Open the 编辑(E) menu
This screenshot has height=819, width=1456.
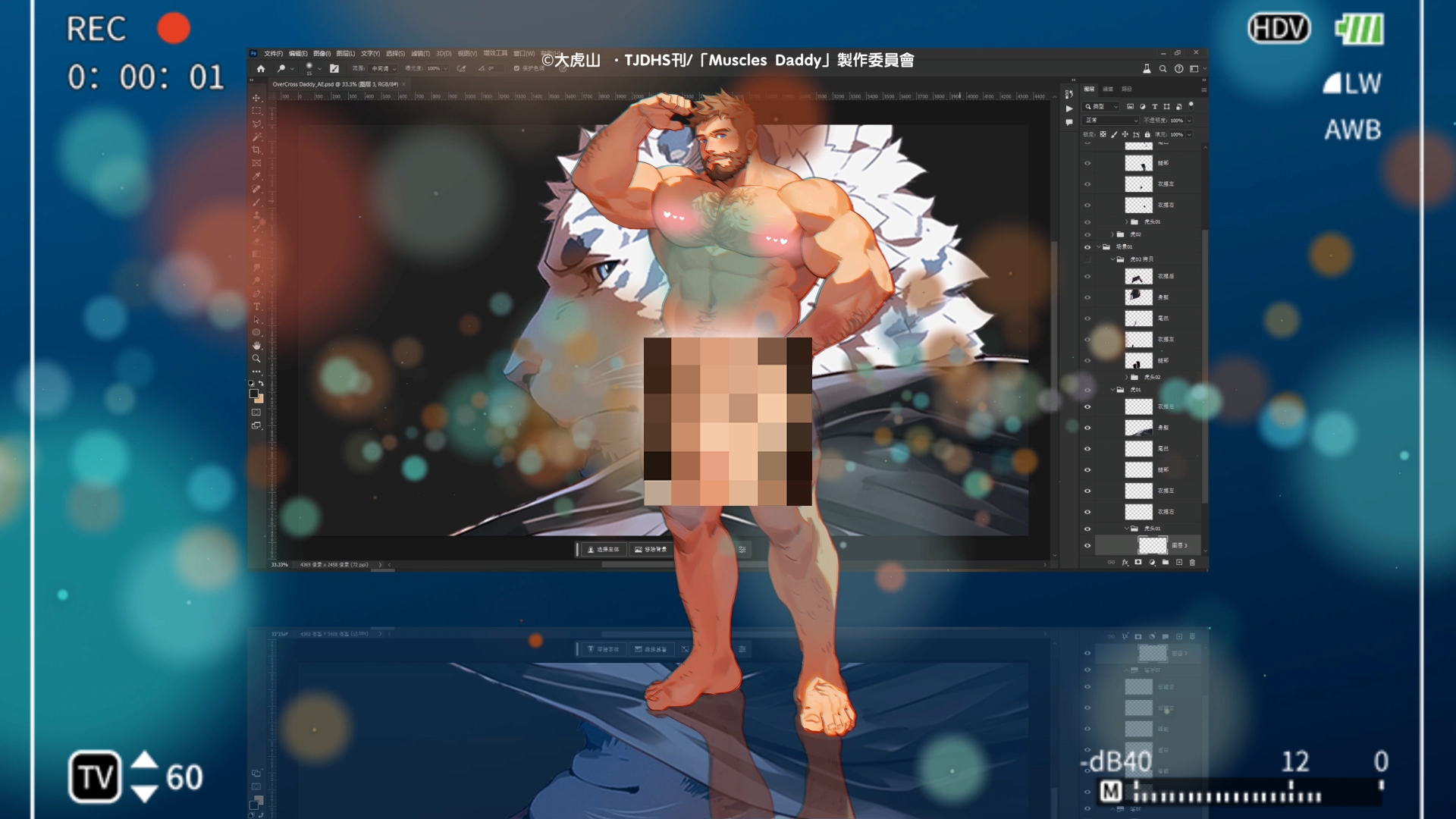click(x=298, y=54)
